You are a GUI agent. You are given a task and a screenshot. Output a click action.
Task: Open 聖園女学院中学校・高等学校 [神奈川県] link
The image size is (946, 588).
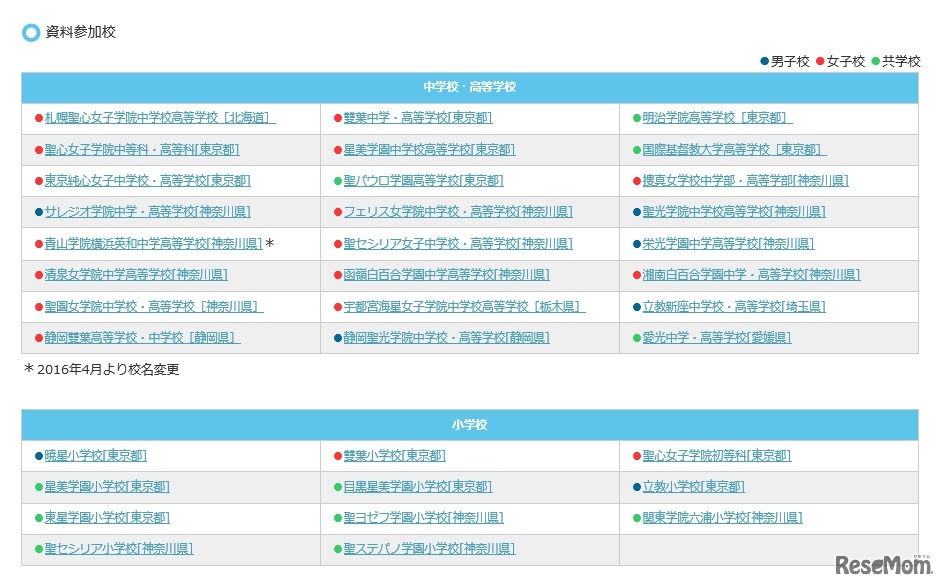click(154, 306)
